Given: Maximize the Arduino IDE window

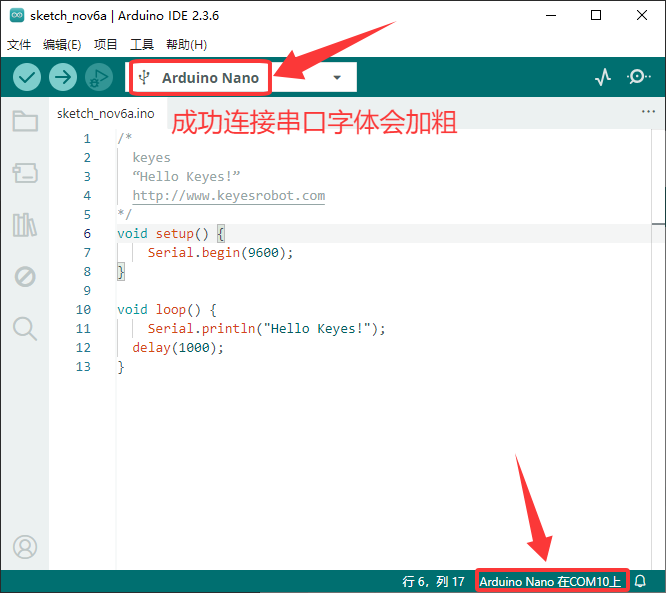Looking at the screenshot, I should (x=596, y=15).
